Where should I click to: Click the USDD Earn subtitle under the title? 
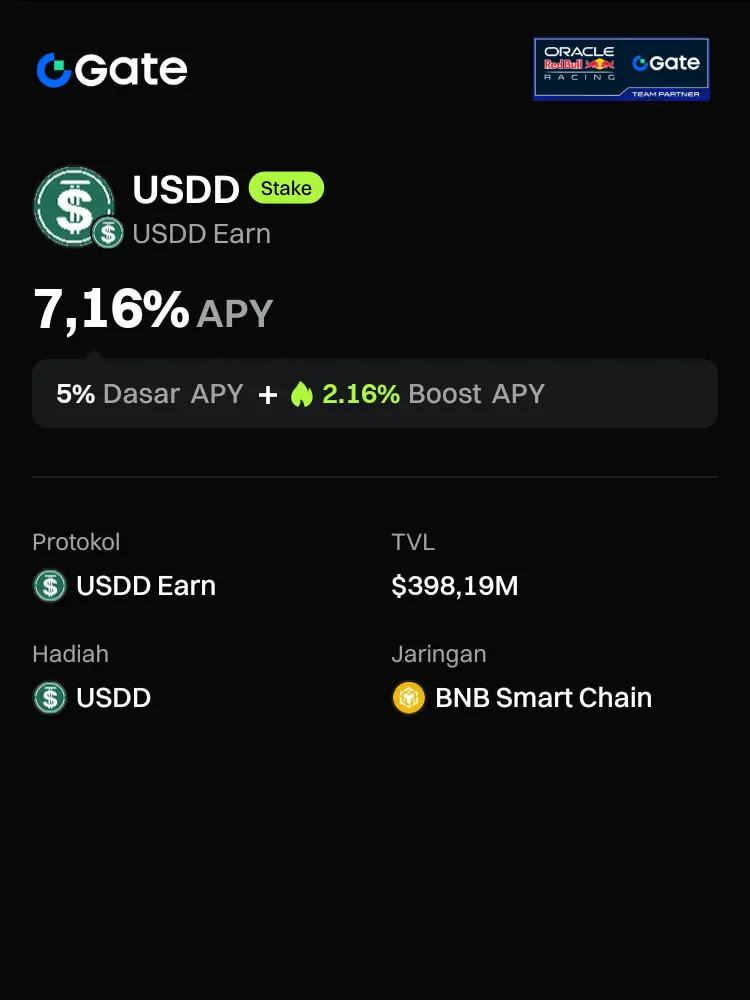[x=201, y=234]
